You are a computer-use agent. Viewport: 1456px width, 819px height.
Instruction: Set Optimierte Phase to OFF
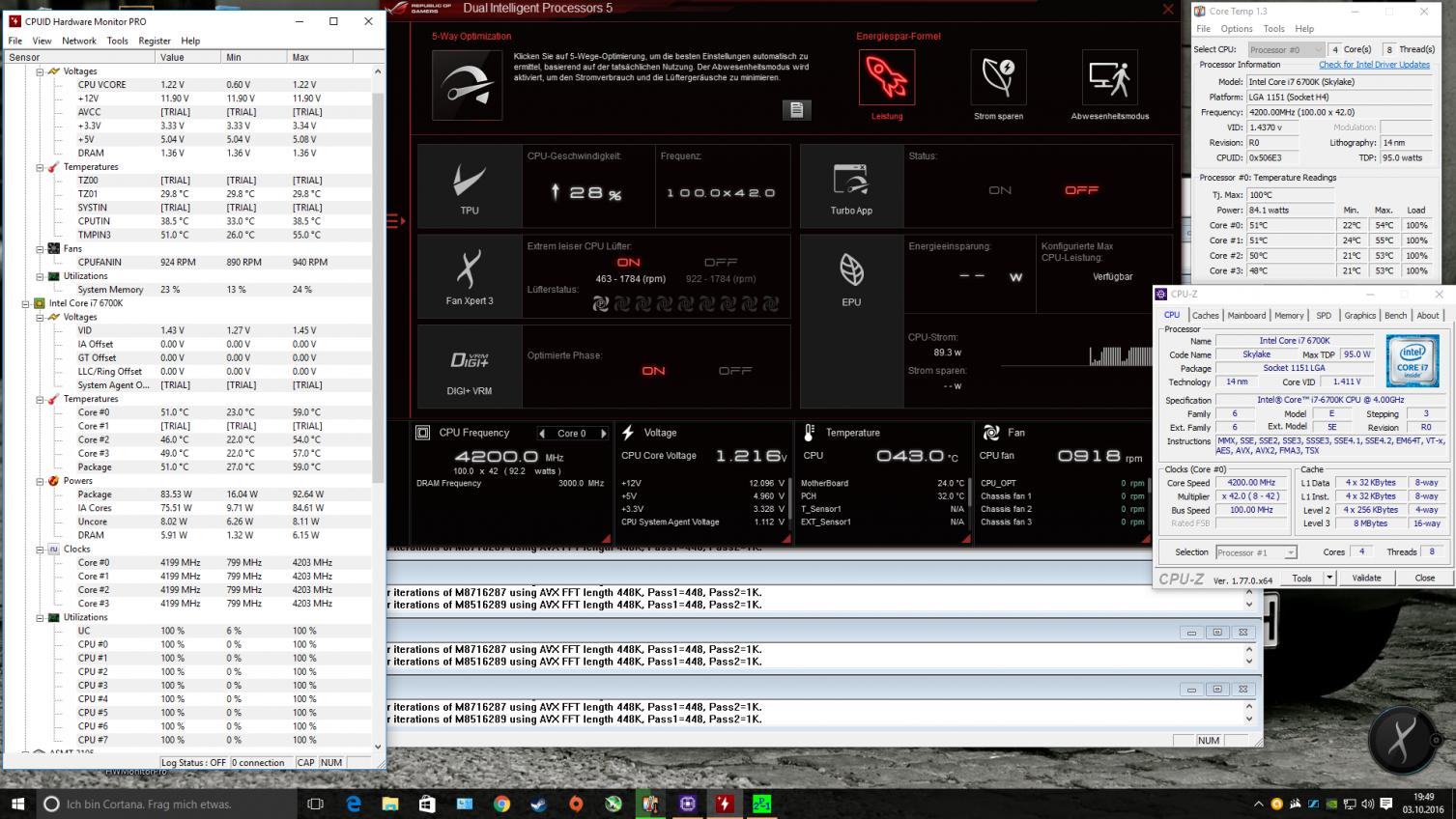click(x=734, y=371)
